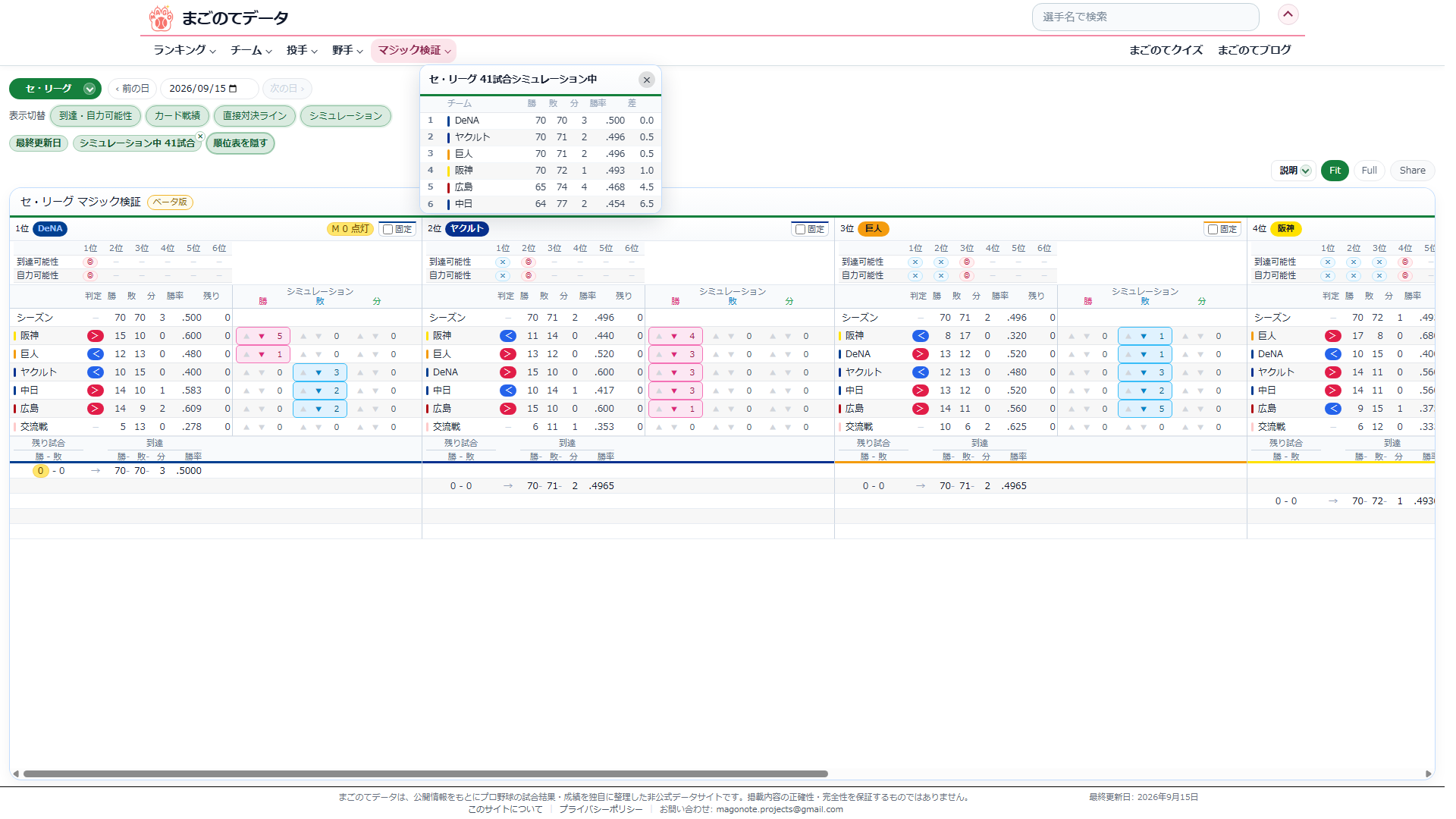1456x819 pixels.
Task: Decrease losses stepper for ヤクルト in DeNA panel
Action: pos(318,372)
